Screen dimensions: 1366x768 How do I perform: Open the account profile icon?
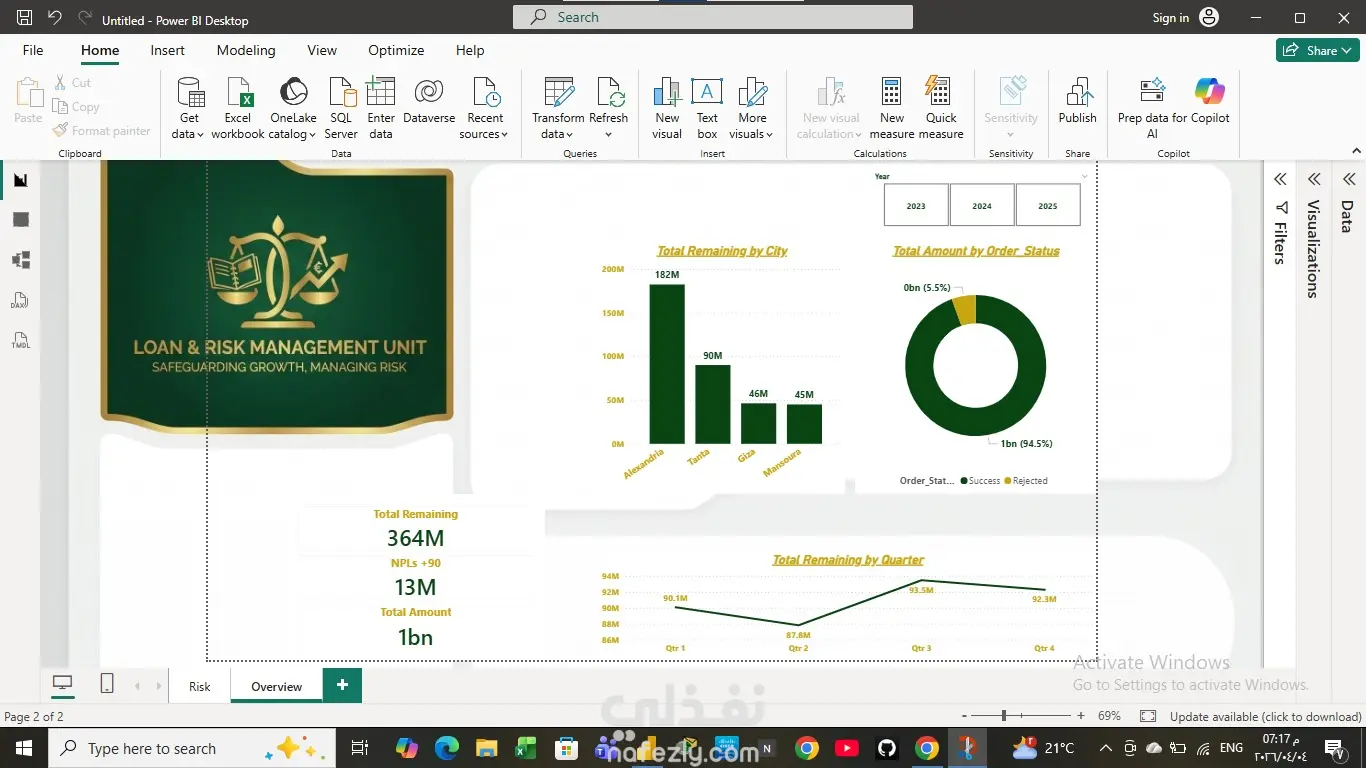(1209, 18)
